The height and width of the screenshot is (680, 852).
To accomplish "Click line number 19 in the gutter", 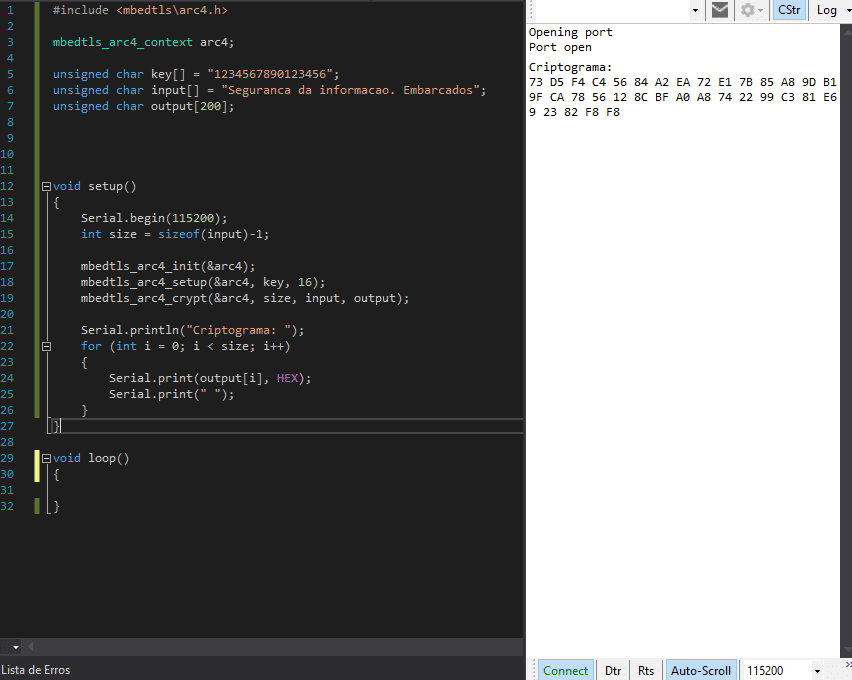I will tap(7, 298).
